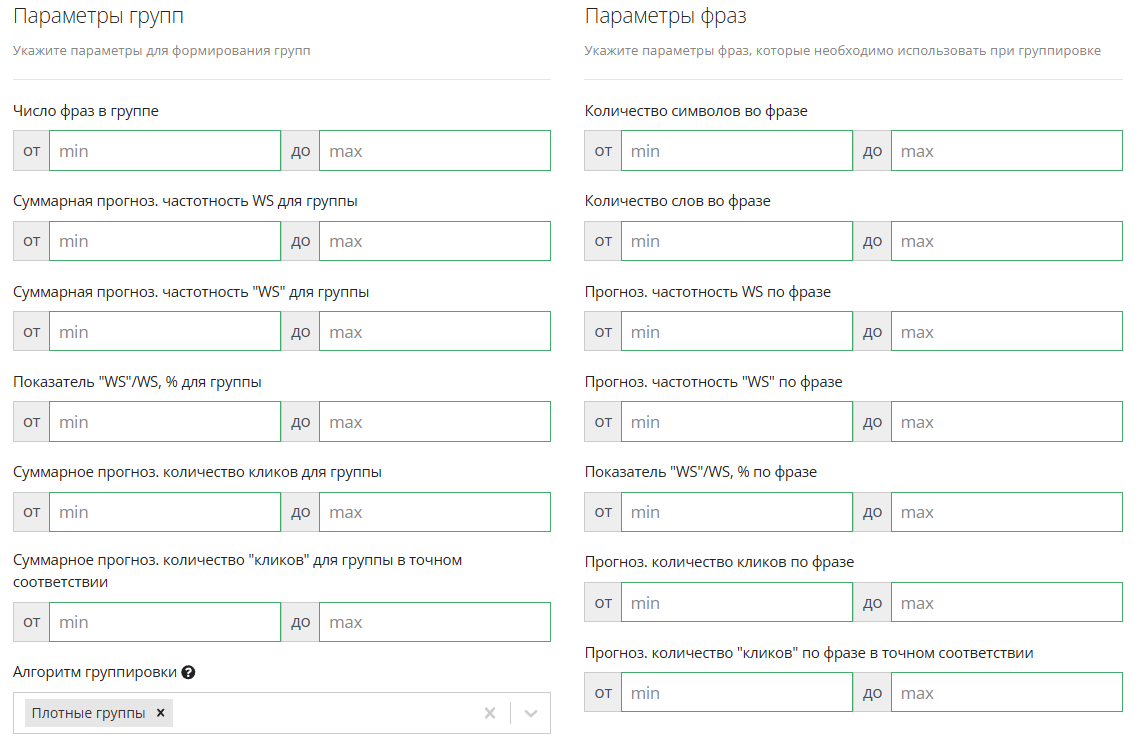The width and height of the screenshot is (1139, 744).
Task: Click the help icon next to Алгоритм группировки
Action: 188,673
